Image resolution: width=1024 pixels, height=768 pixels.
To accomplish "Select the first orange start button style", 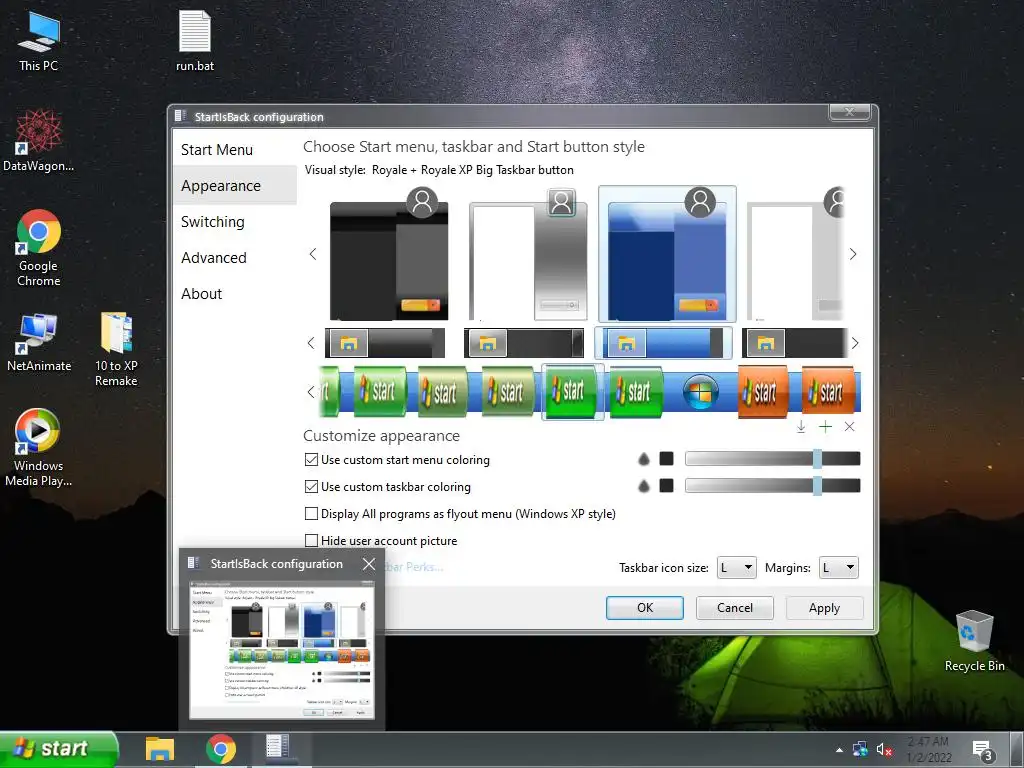I will (763, 392).
